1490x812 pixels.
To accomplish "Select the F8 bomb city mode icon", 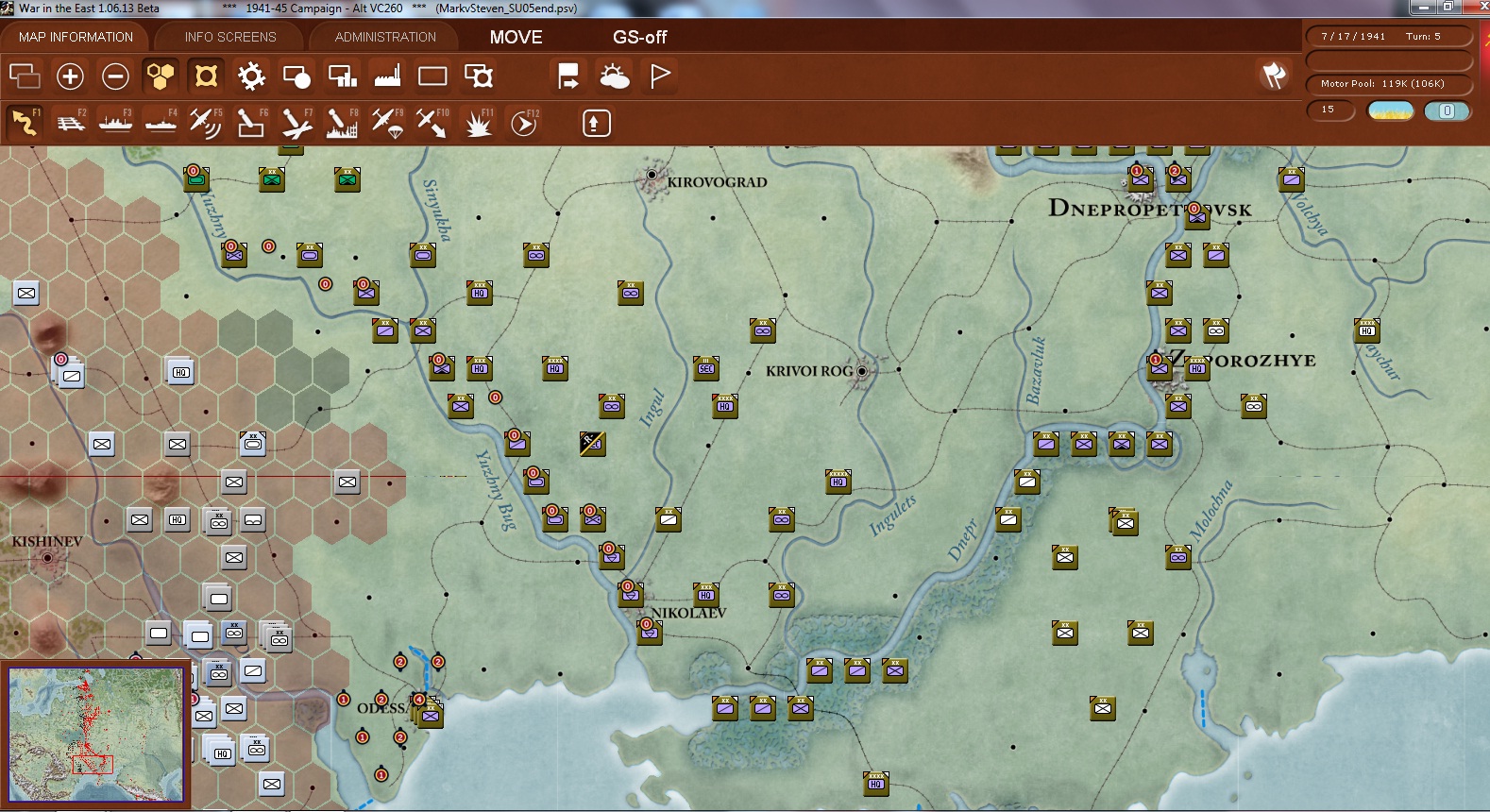I will pyautogui.click(x=342, y=123).
